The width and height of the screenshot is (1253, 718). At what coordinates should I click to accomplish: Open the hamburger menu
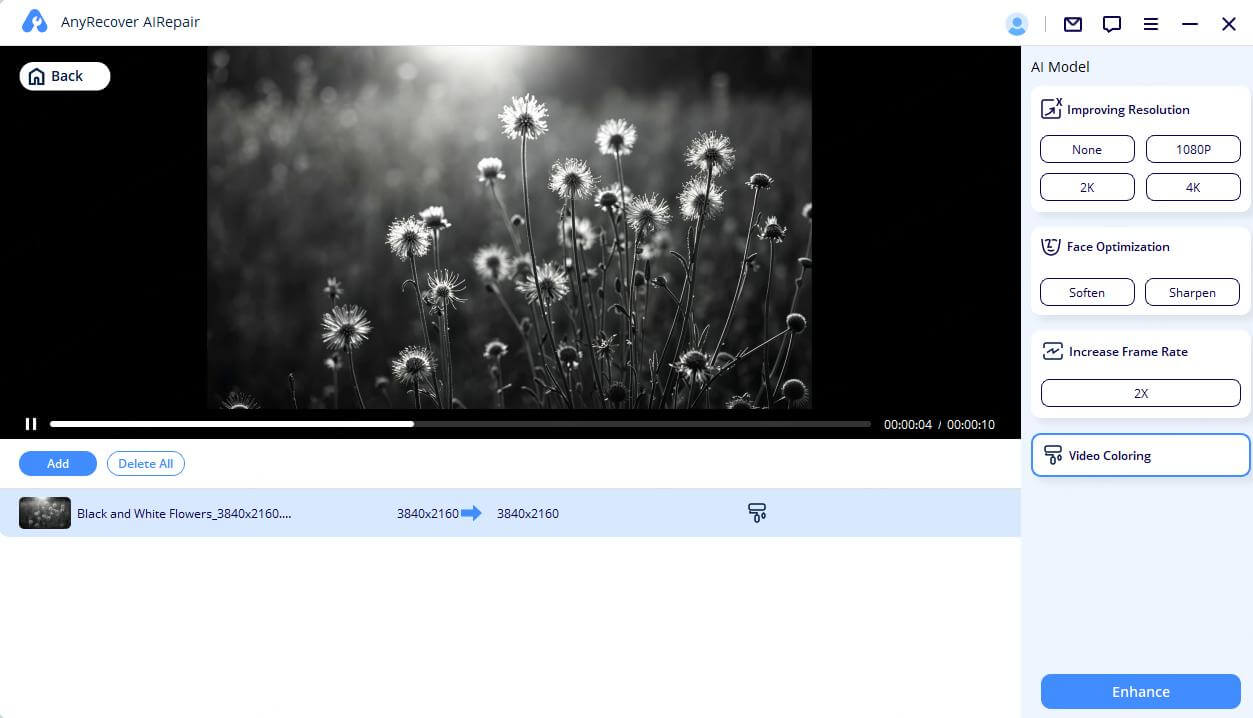1151,24
